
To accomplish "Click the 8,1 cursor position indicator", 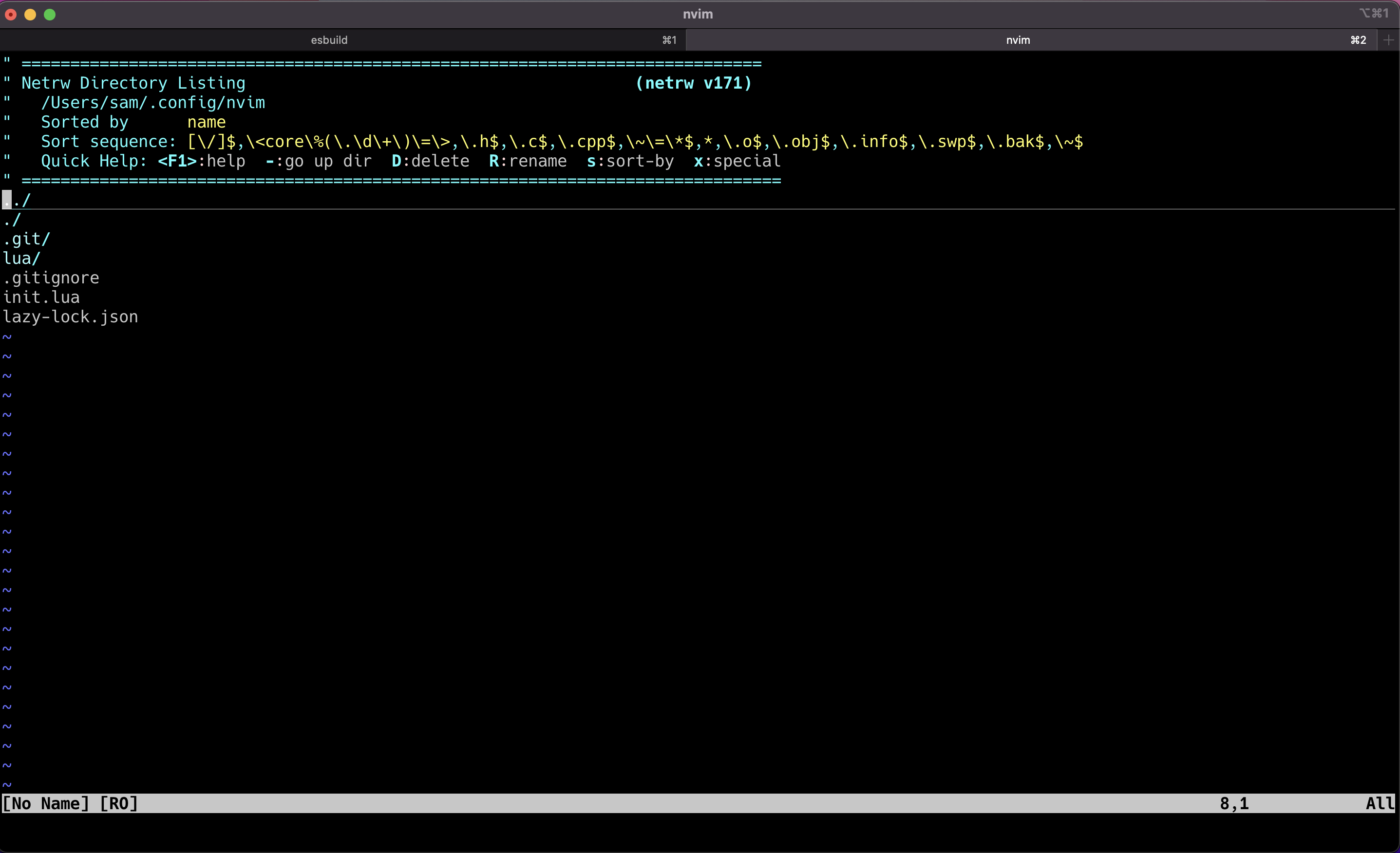I will (1235, 804).
